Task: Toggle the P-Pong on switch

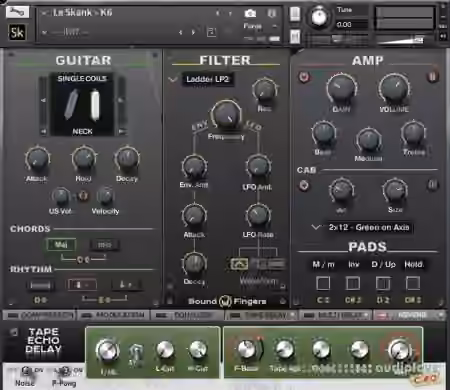Action: 65,370
